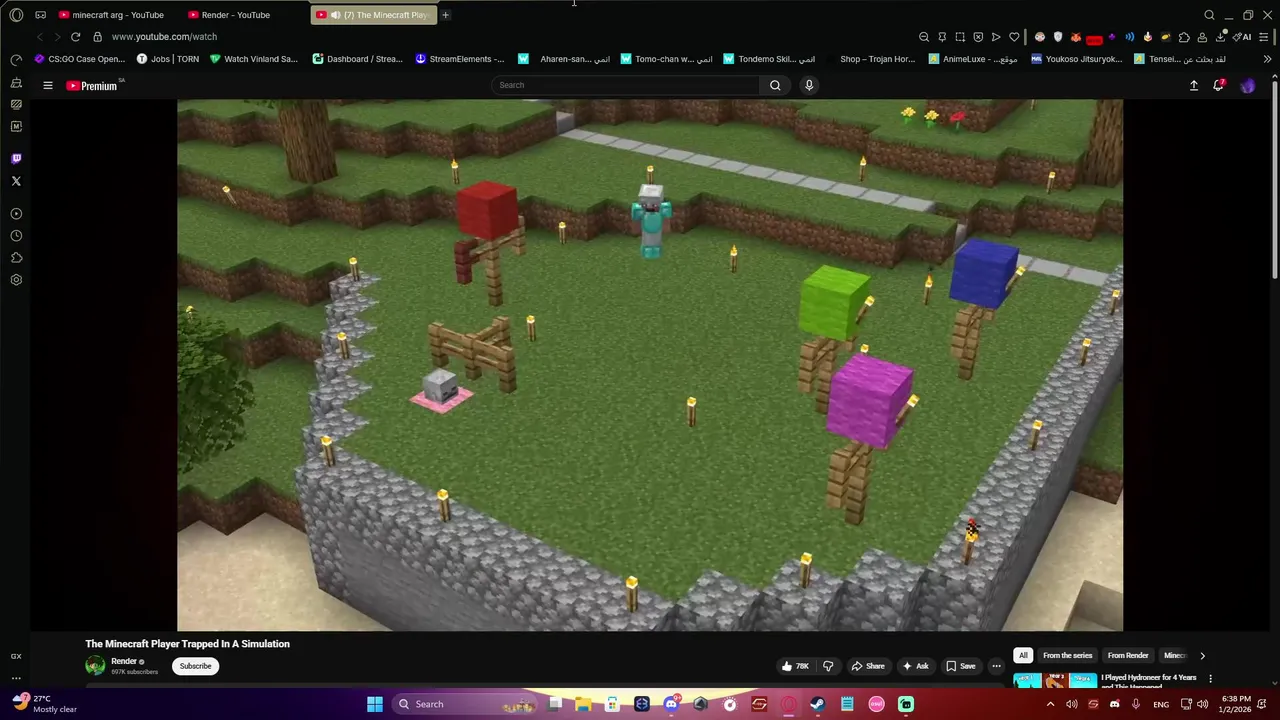Click the YouTube search input field
Screen dimensions: 1280x720
(626, 85)
